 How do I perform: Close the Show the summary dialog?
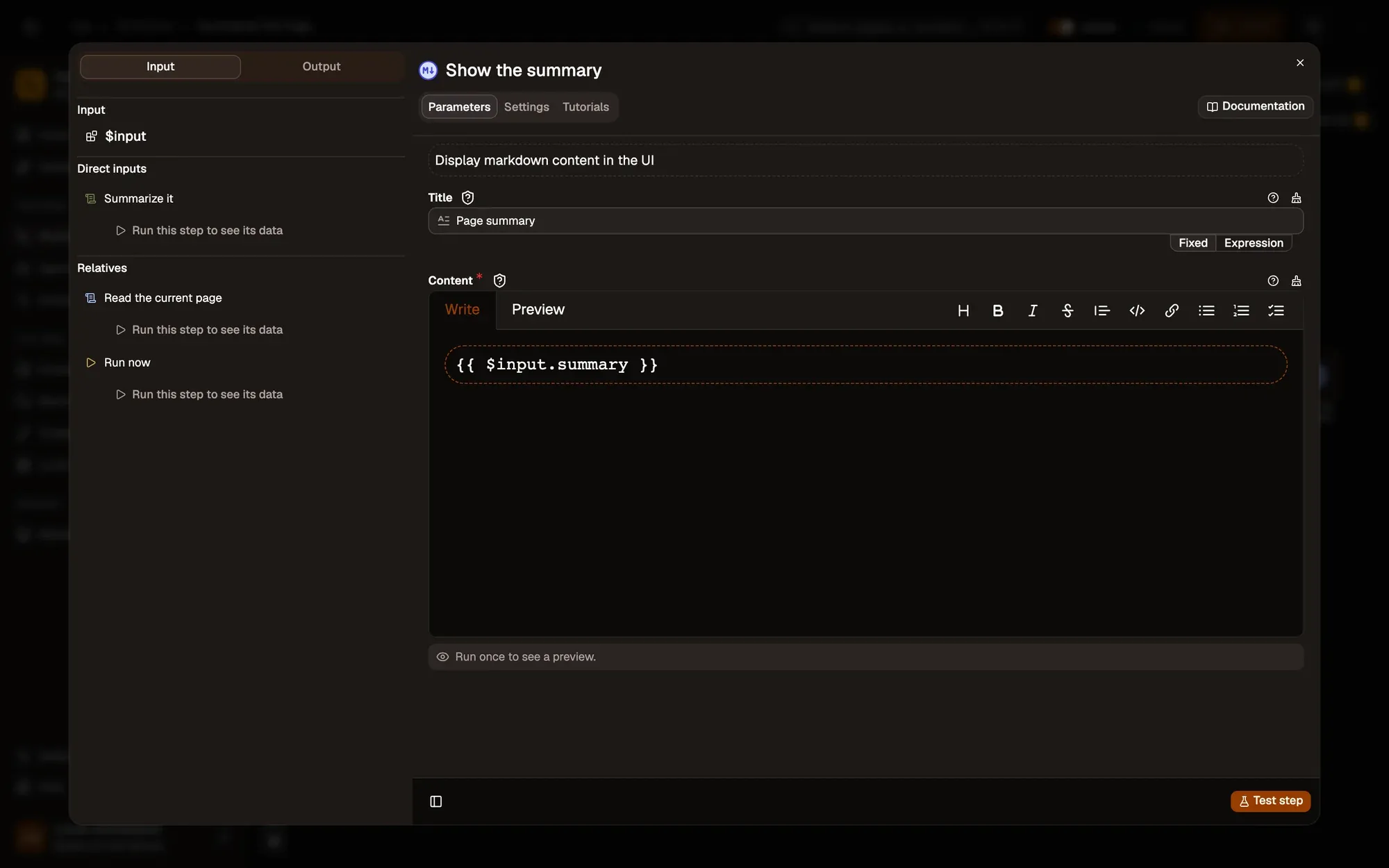(1300, 62)
